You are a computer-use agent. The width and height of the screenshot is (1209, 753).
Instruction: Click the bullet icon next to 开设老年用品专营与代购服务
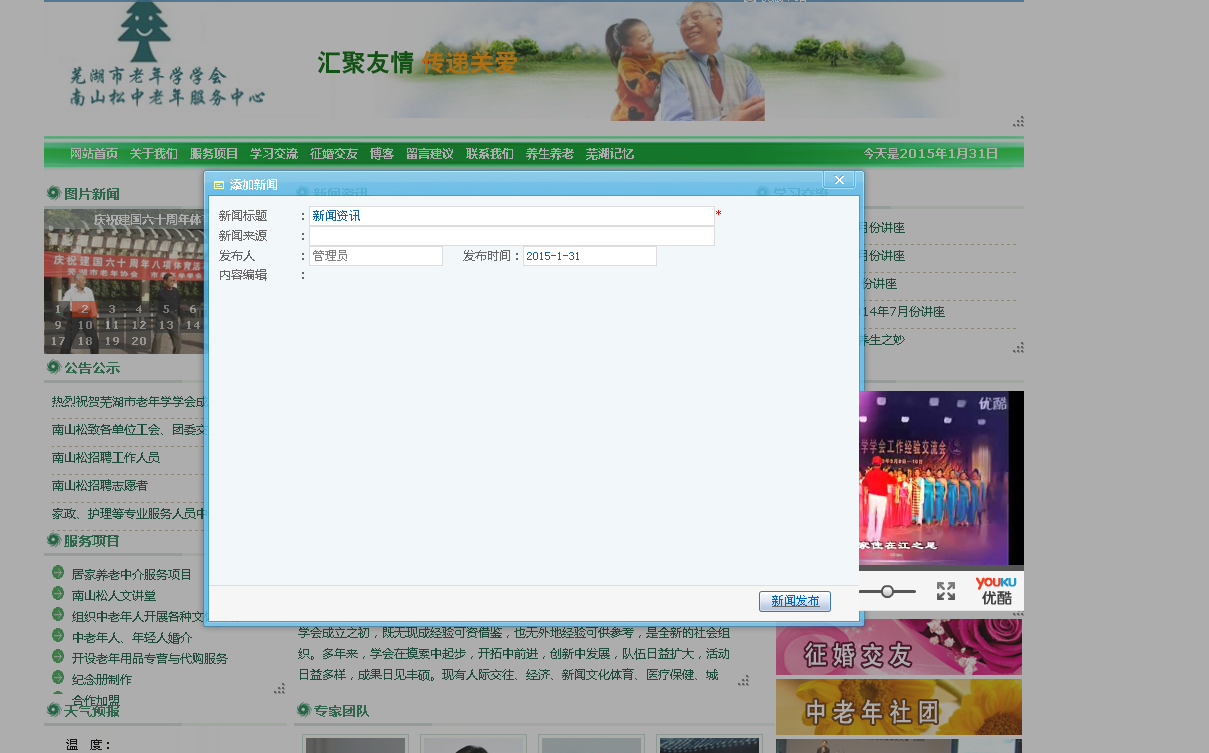coord(58,657)
